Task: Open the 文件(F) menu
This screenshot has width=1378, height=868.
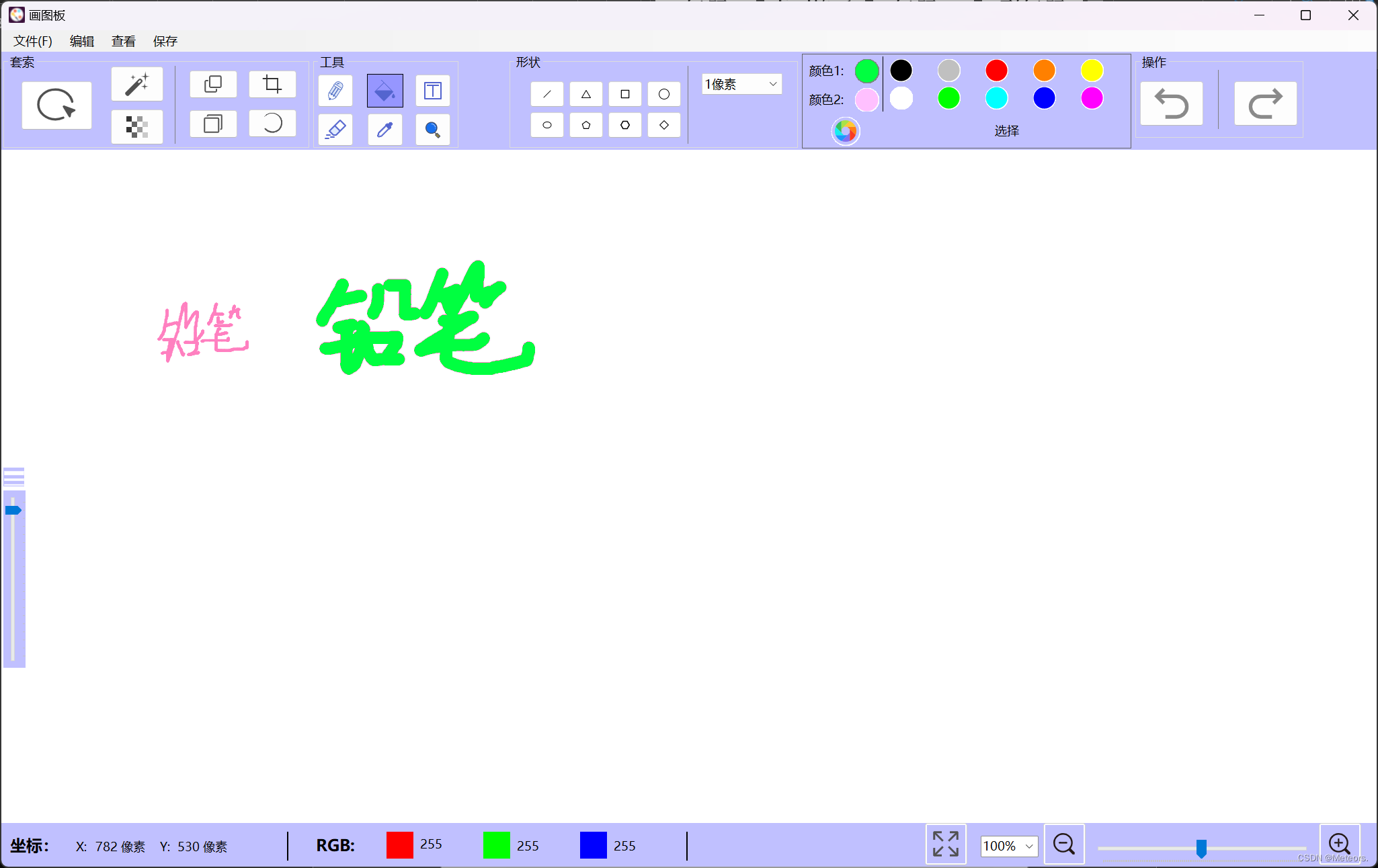Action: click(33, 41)
